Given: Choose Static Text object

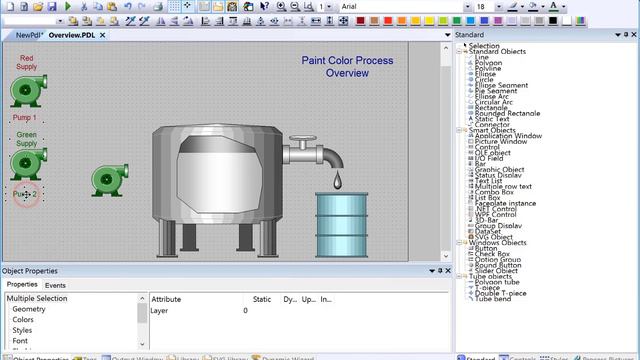Looking at the screenshot, I should [492, 119].
